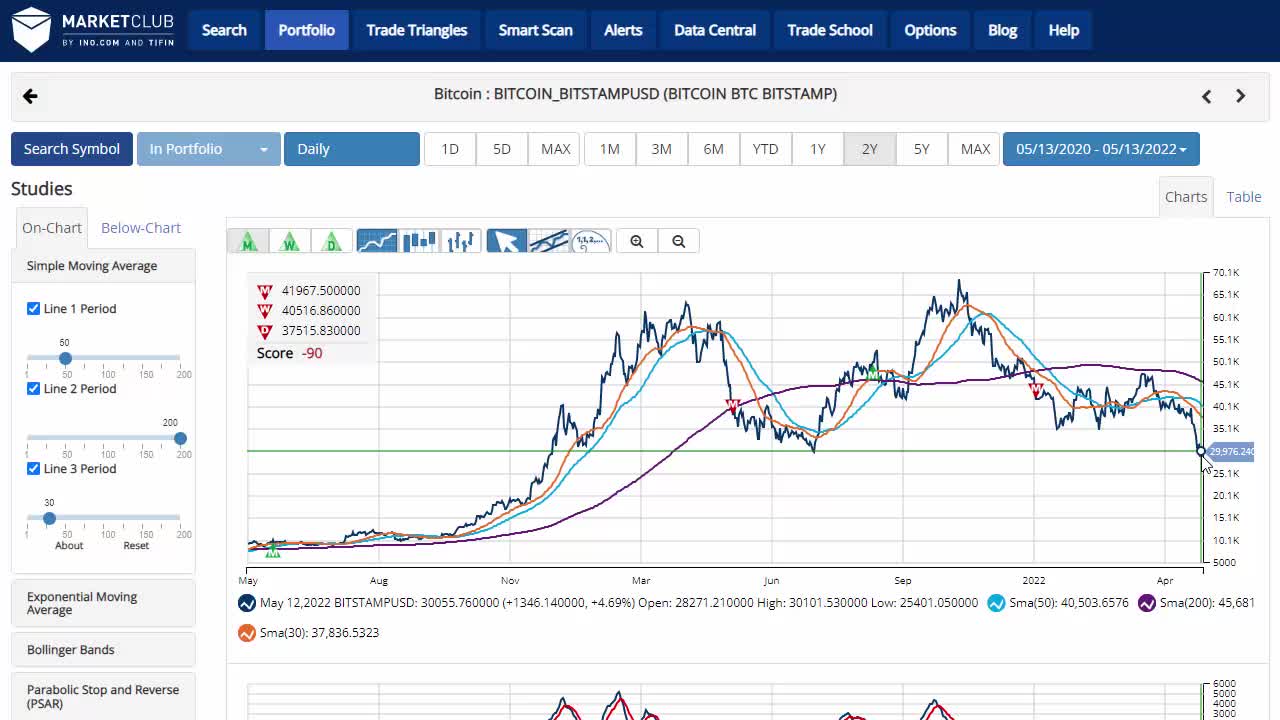This screenshot has width=1280, height=720.
Task: Uncheck Line 1 Period checkbox
Action: (33, 309)
